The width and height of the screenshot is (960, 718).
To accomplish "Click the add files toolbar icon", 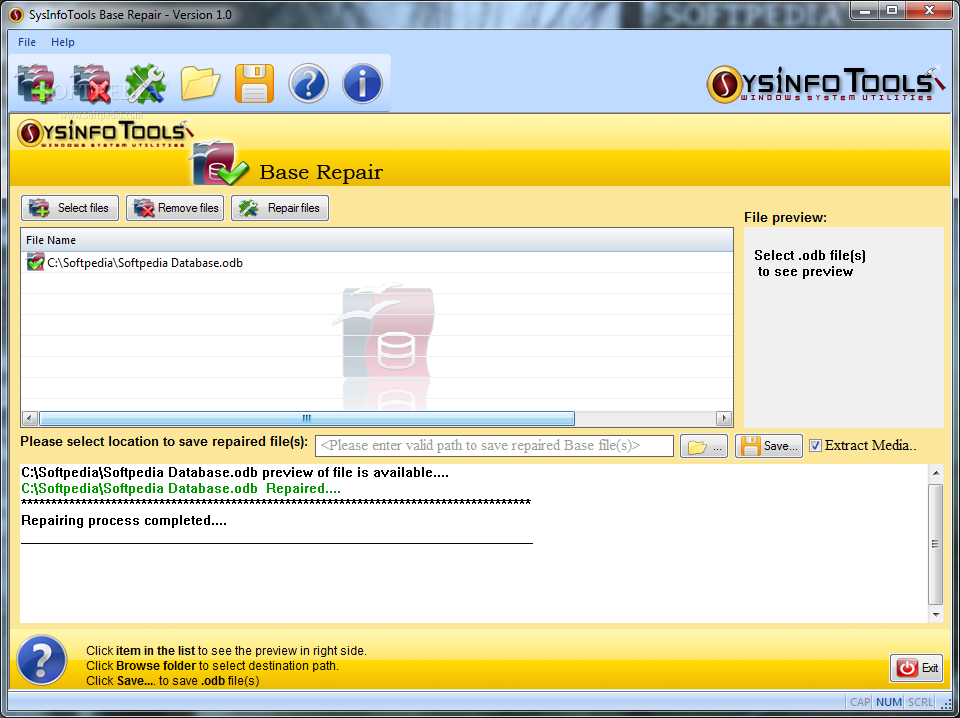I will pos(36,84).
